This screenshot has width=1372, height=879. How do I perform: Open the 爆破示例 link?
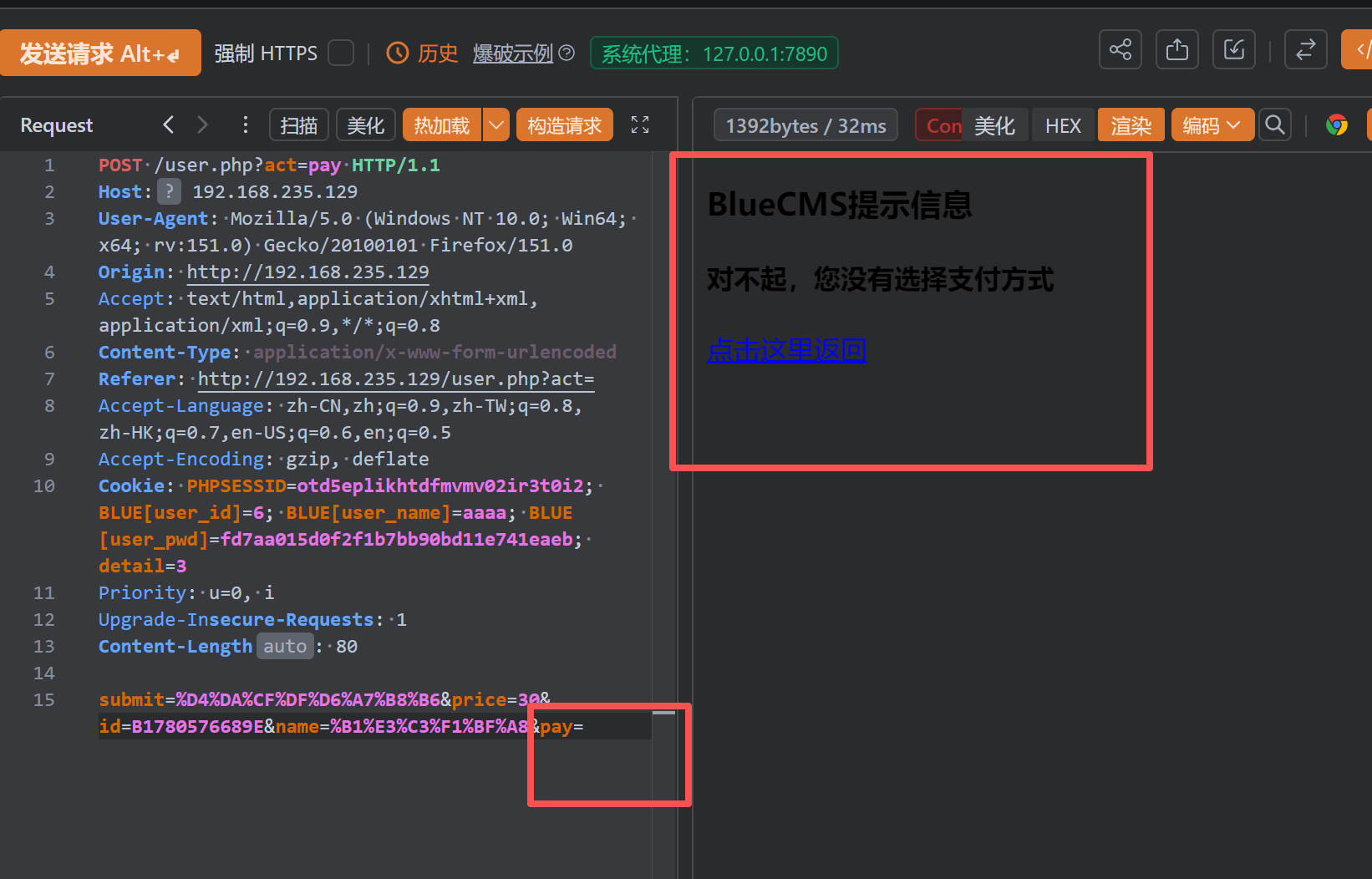[x=513, y=53]
